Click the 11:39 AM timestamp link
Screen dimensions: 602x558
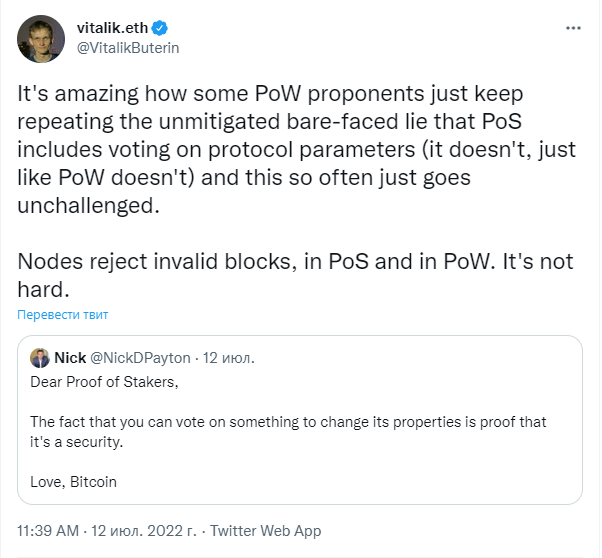[x=48, y=531]
